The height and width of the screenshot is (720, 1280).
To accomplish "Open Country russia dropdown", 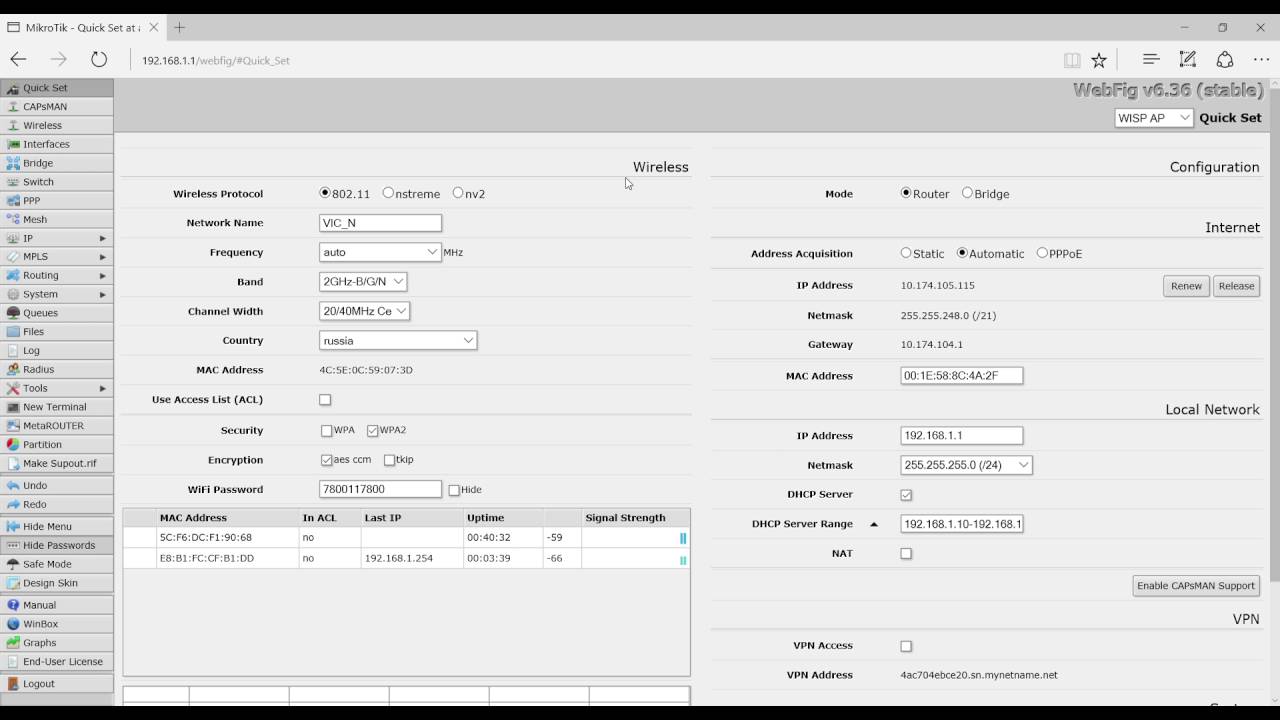I will click(x=398, y=340).
